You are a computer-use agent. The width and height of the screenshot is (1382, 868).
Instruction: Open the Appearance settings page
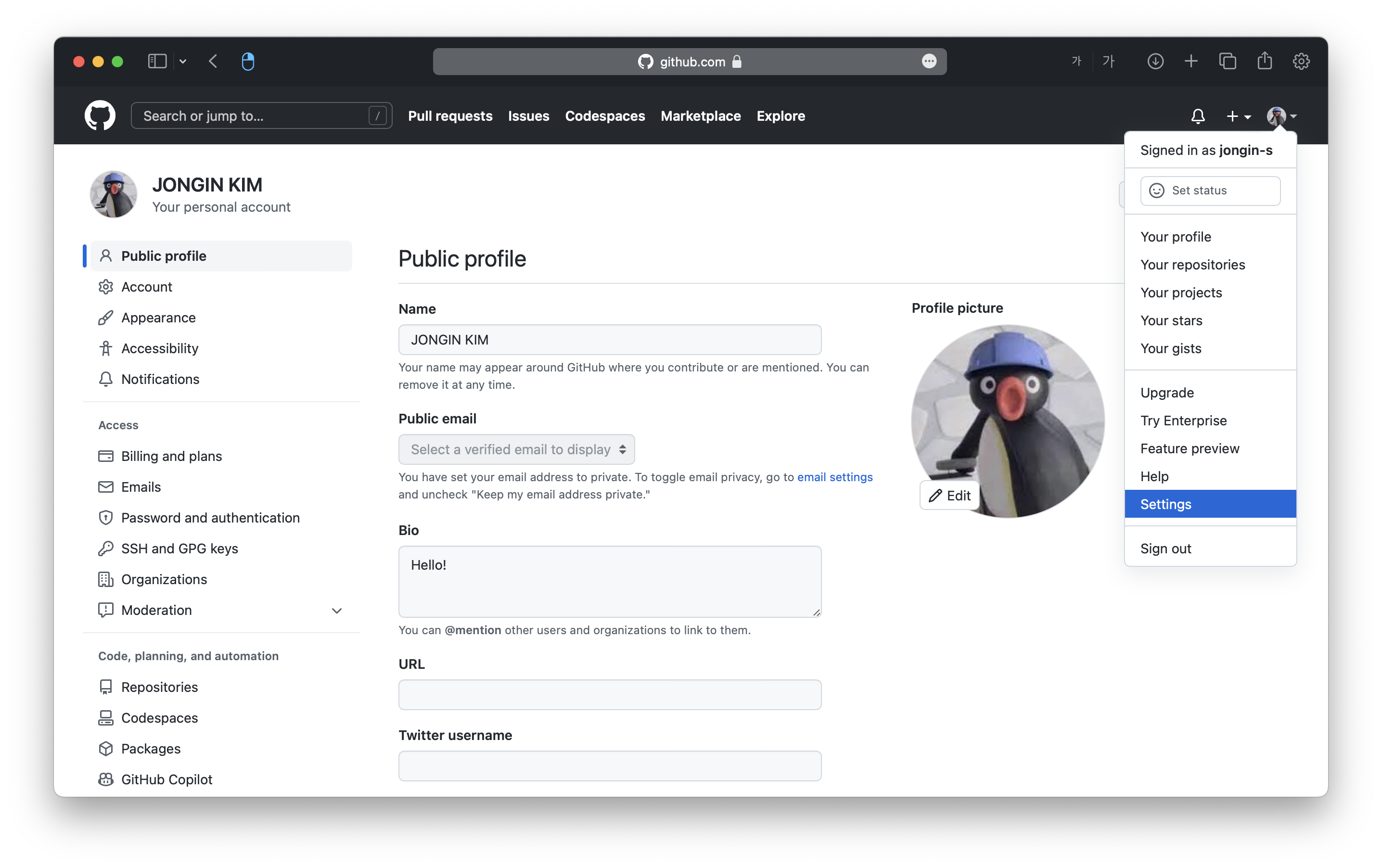(x=158, y=317)
